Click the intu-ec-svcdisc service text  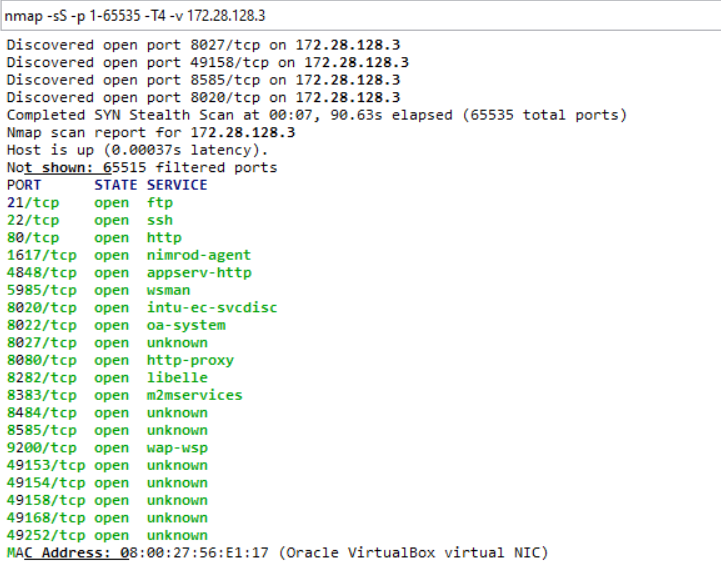point(212,308)
